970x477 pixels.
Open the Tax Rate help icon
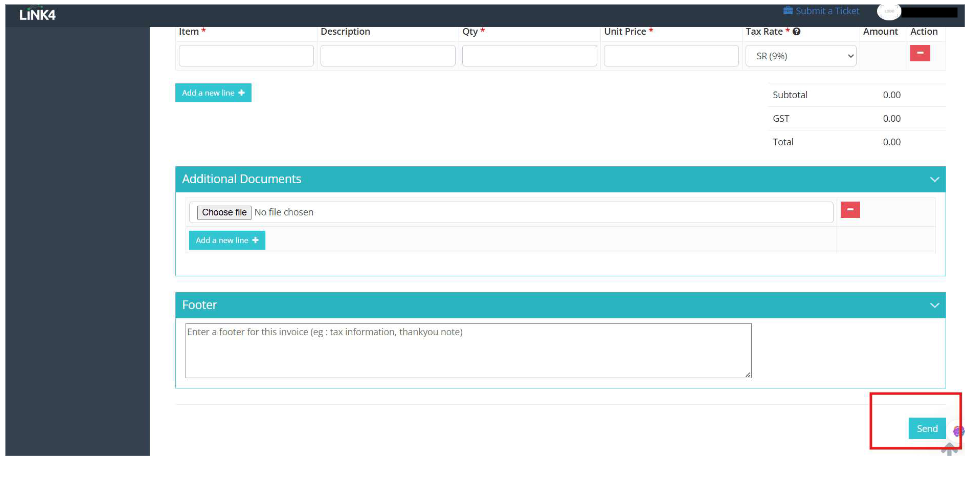797,32
